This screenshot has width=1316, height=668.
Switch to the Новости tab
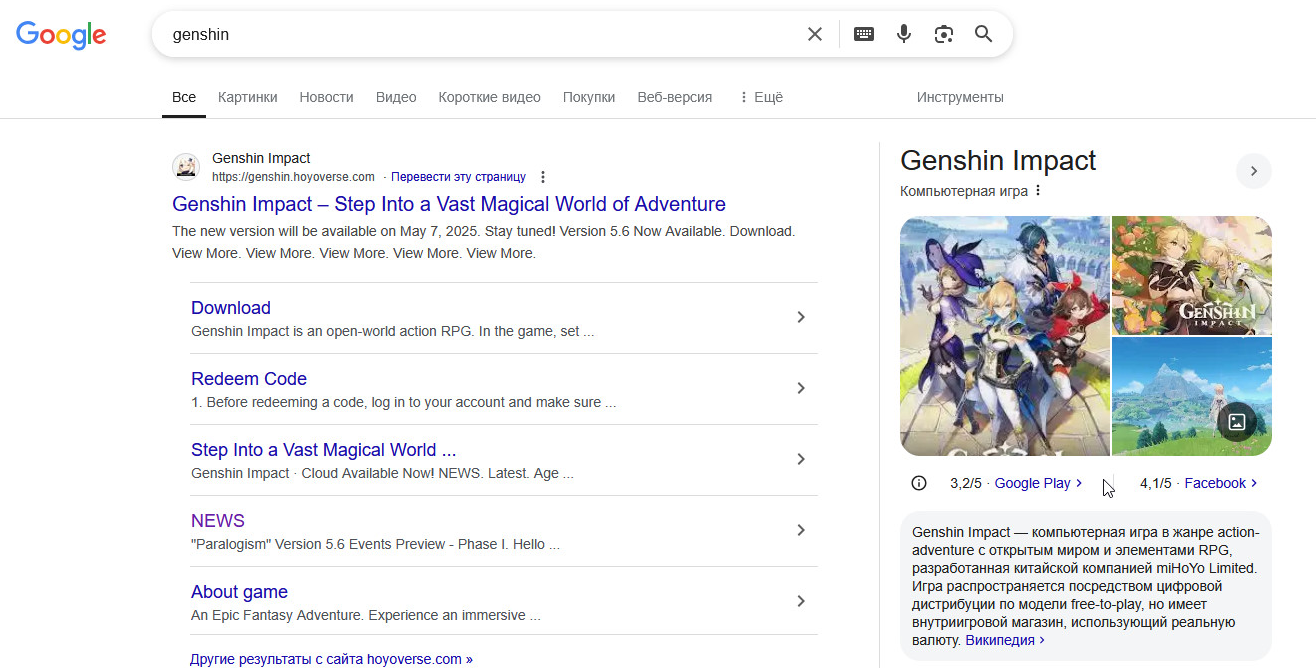(x=327, y=97)
